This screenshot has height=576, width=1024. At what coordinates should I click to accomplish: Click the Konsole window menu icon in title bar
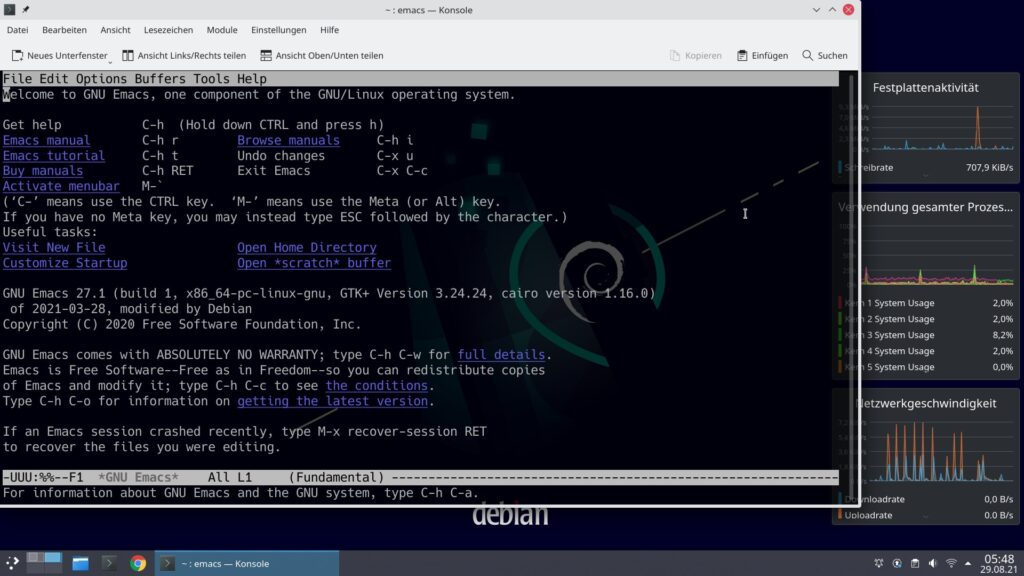(9, 10)
